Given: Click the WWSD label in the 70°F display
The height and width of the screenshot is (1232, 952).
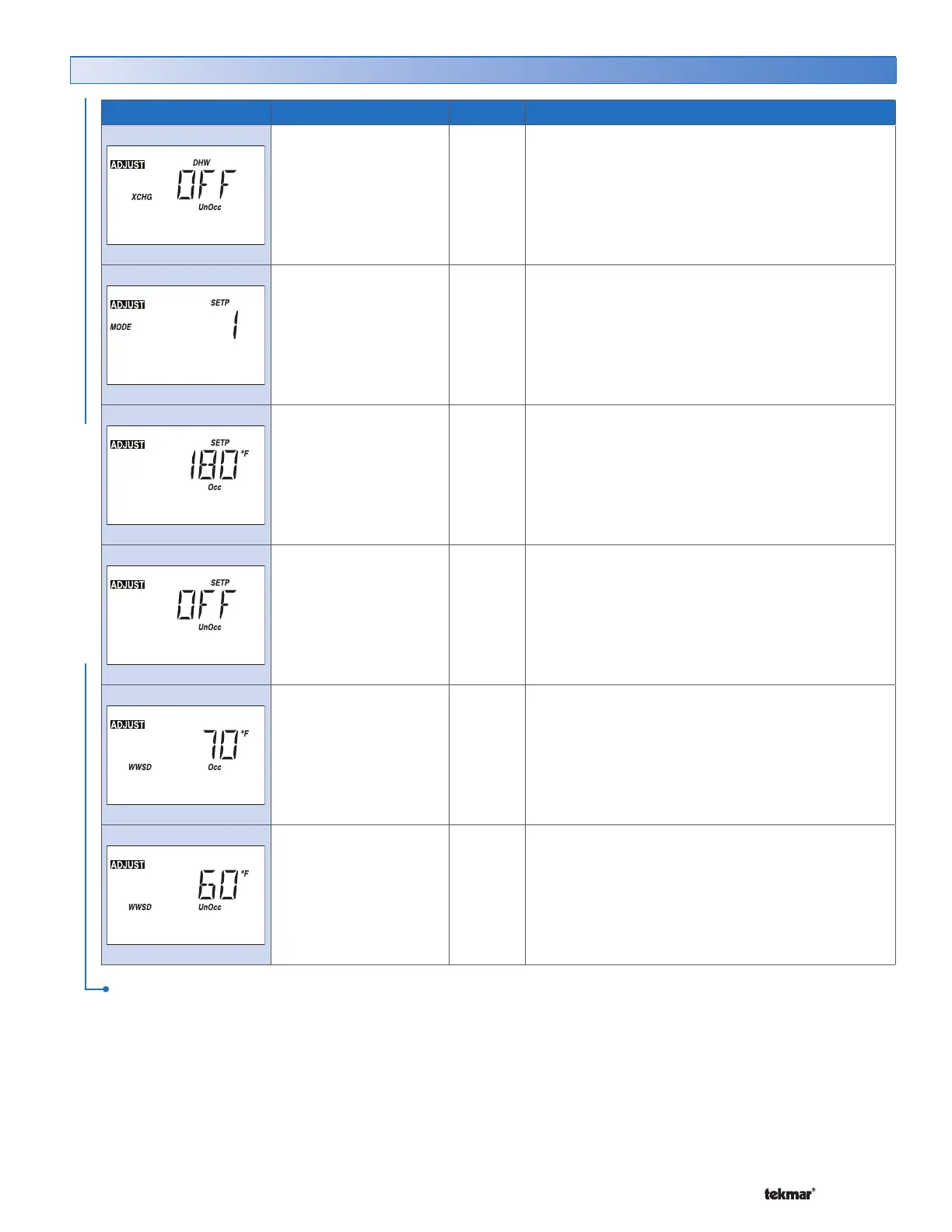Looking at the screenshot, I should [x=140, y=768].
